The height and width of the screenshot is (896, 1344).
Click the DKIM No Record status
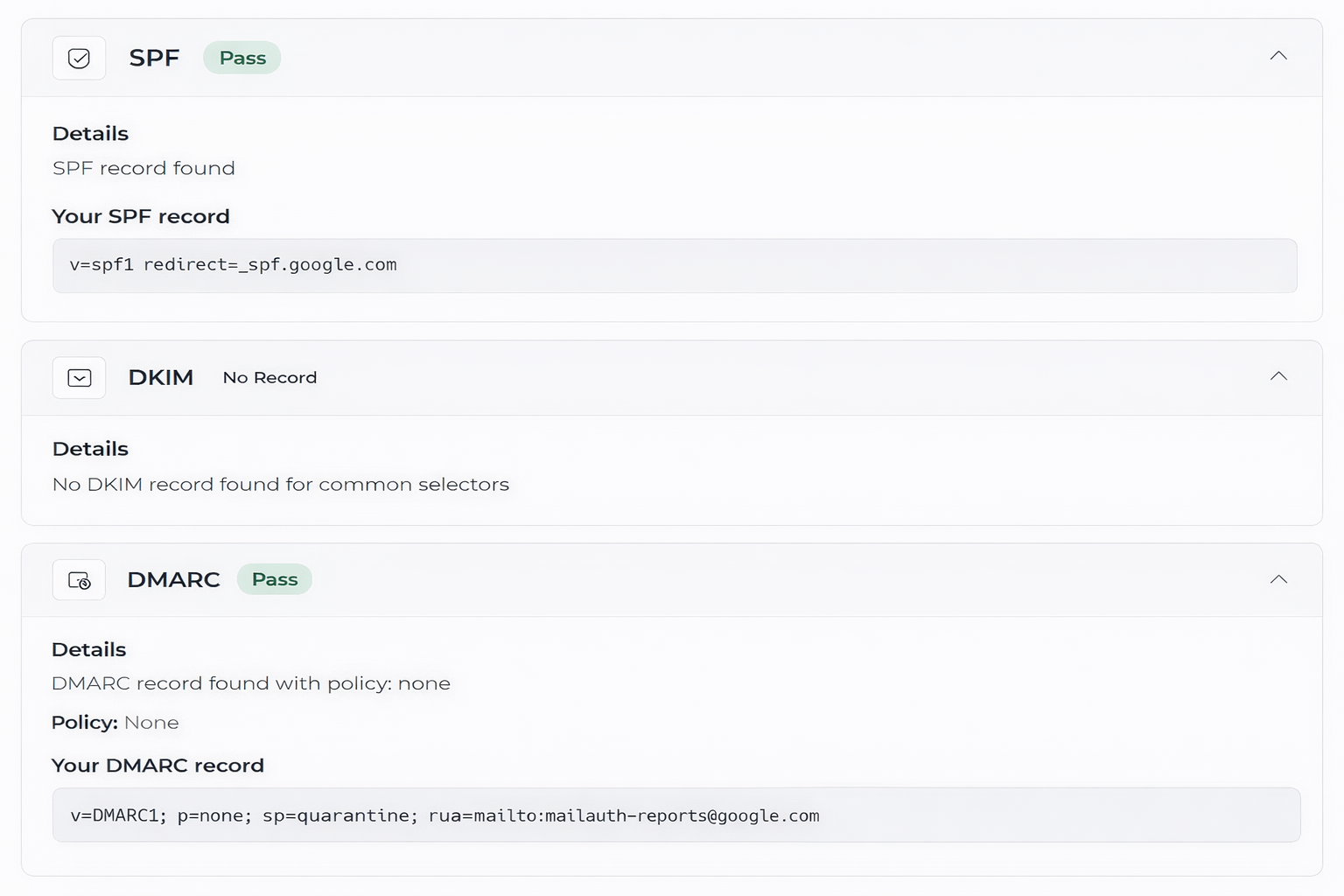coord(269,378)
